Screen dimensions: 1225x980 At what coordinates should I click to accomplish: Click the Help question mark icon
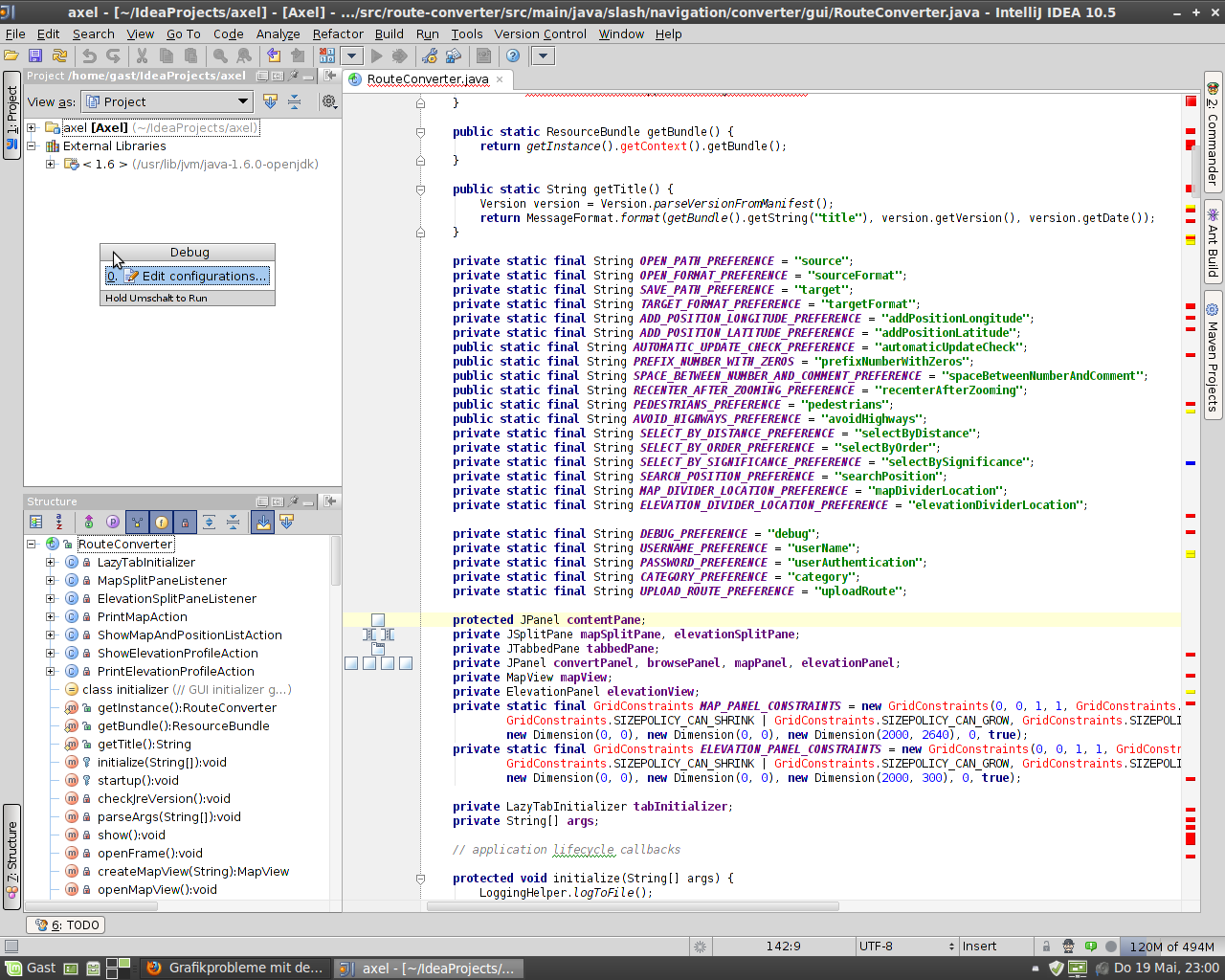point(513,56)
